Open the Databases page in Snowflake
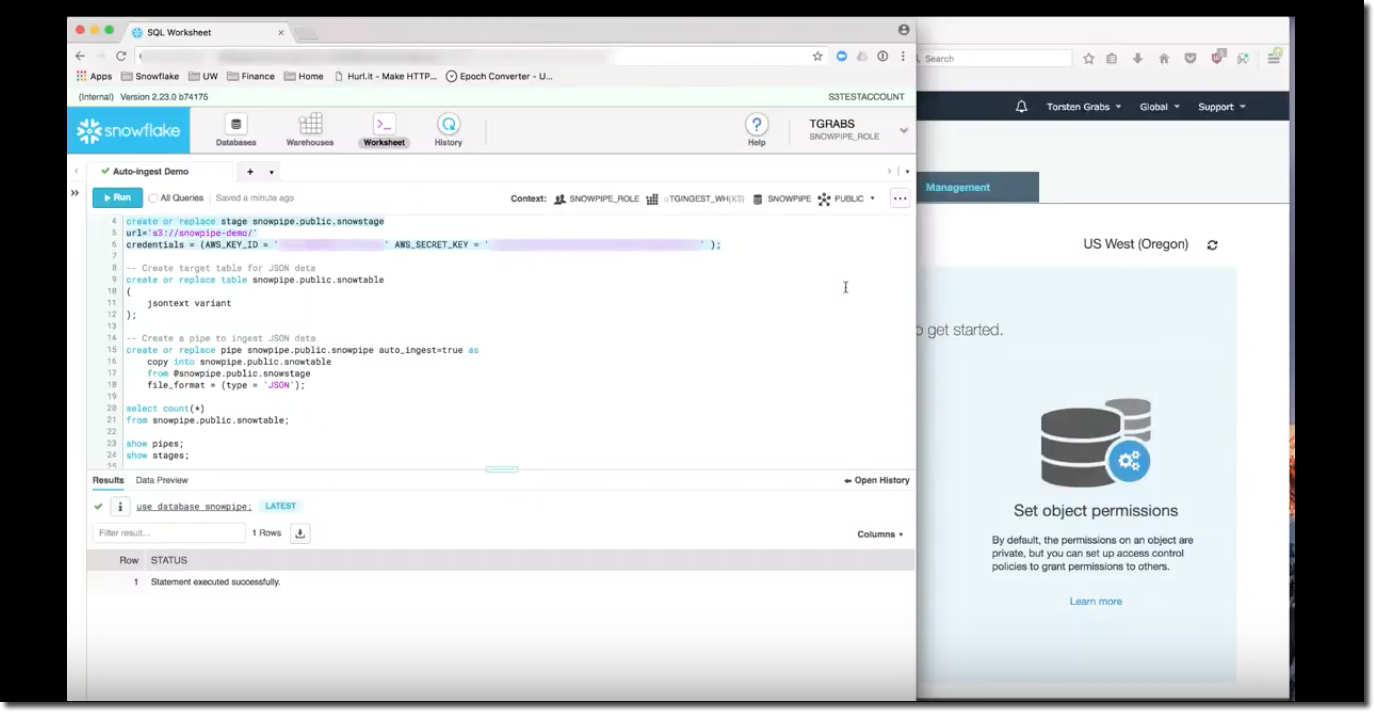Image resolution: width=1374 pixels, height=712 pixels. [236, 131]
